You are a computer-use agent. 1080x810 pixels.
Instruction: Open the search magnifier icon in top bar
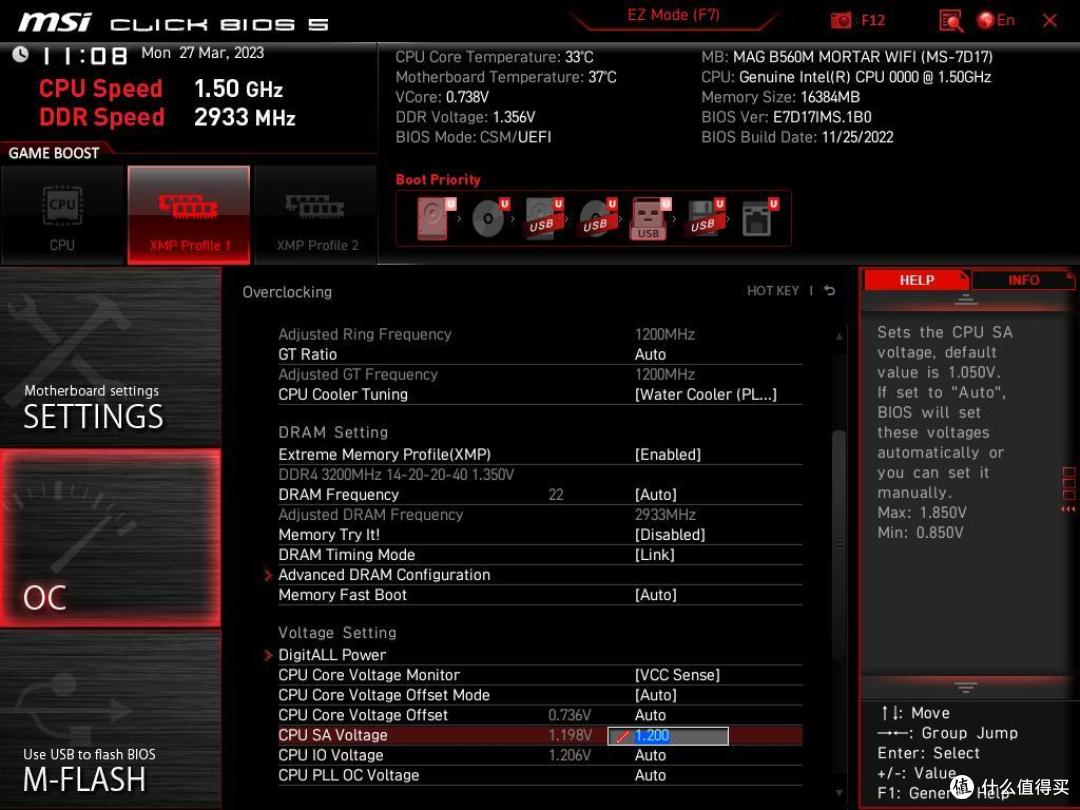tap(951, 21)
